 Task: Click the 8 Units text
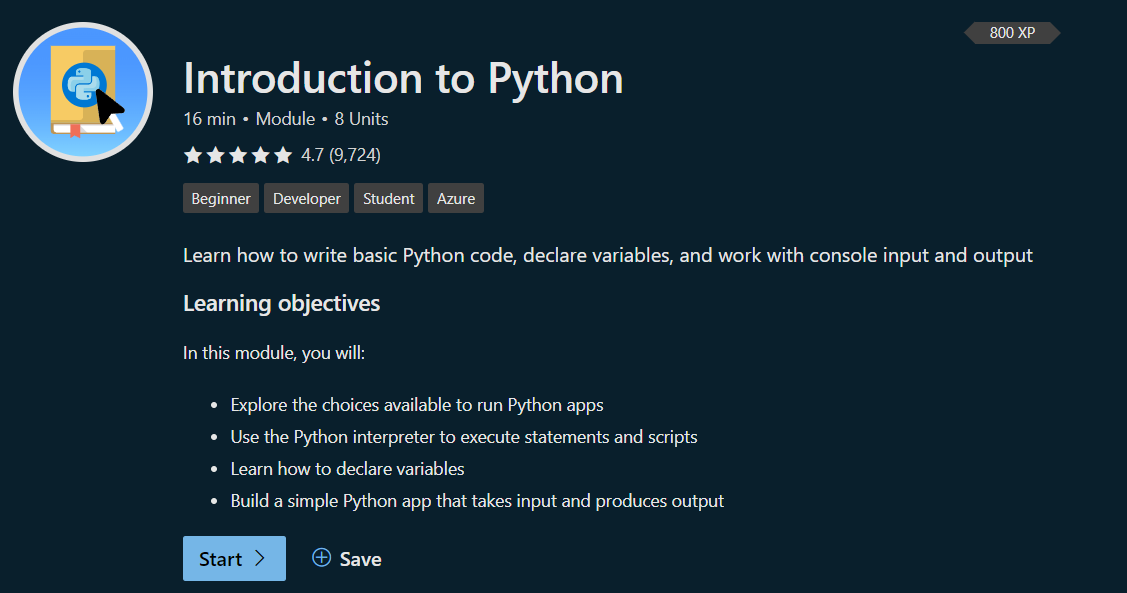pos(361,119)
